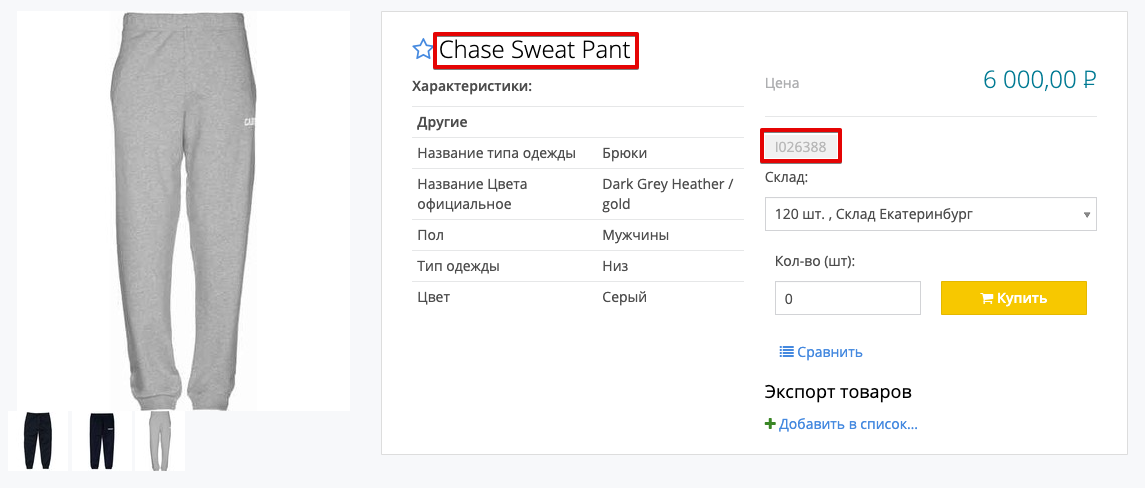
Task: Click the Chase Sweat Pant title
Action: click(535, 50)
